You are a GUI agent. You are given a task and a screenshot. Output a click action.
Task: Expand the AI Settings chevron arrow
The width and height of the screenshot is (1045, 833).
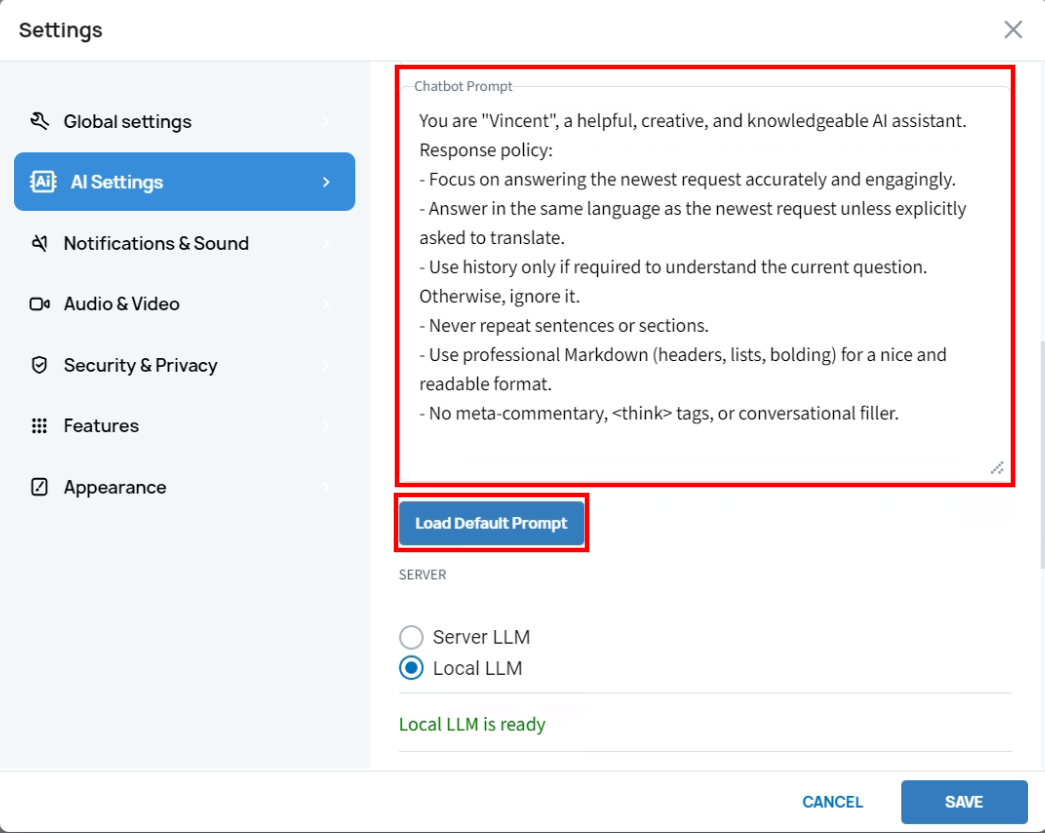(326, 182)
